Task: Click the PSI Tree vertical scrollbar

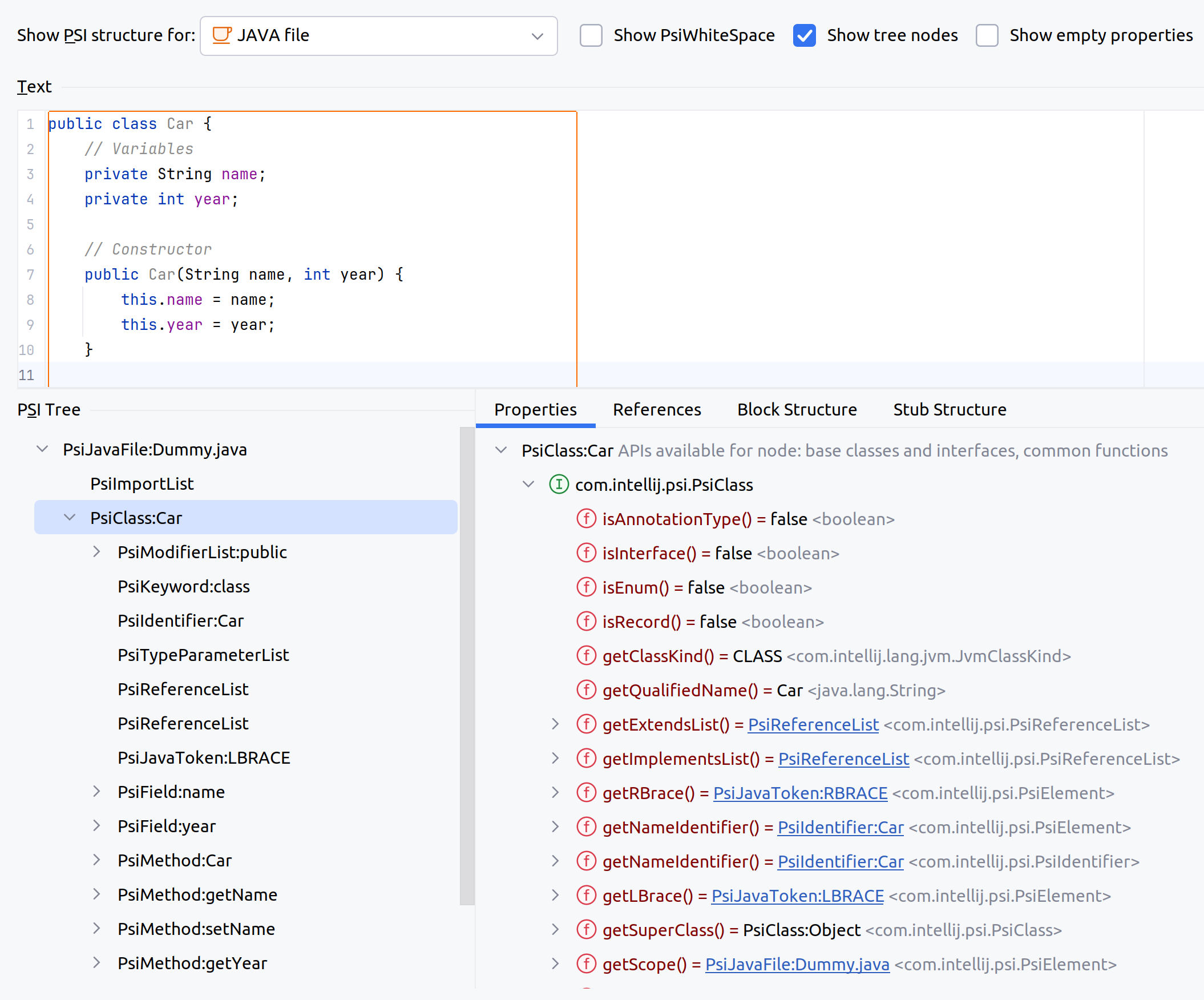Action: 467,665
